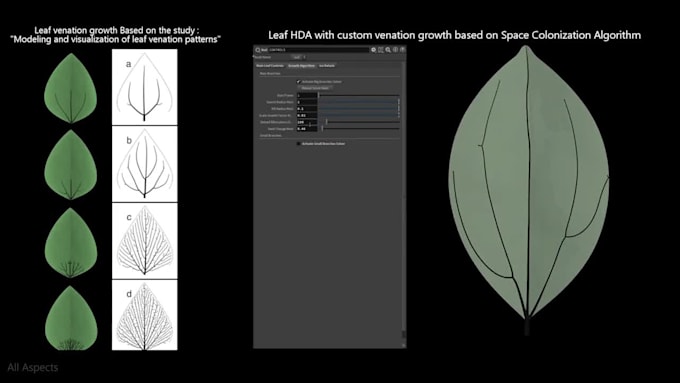
Task: Click the venation diagram labeled c
Action: pyautogui.click(x=144, y=241)
